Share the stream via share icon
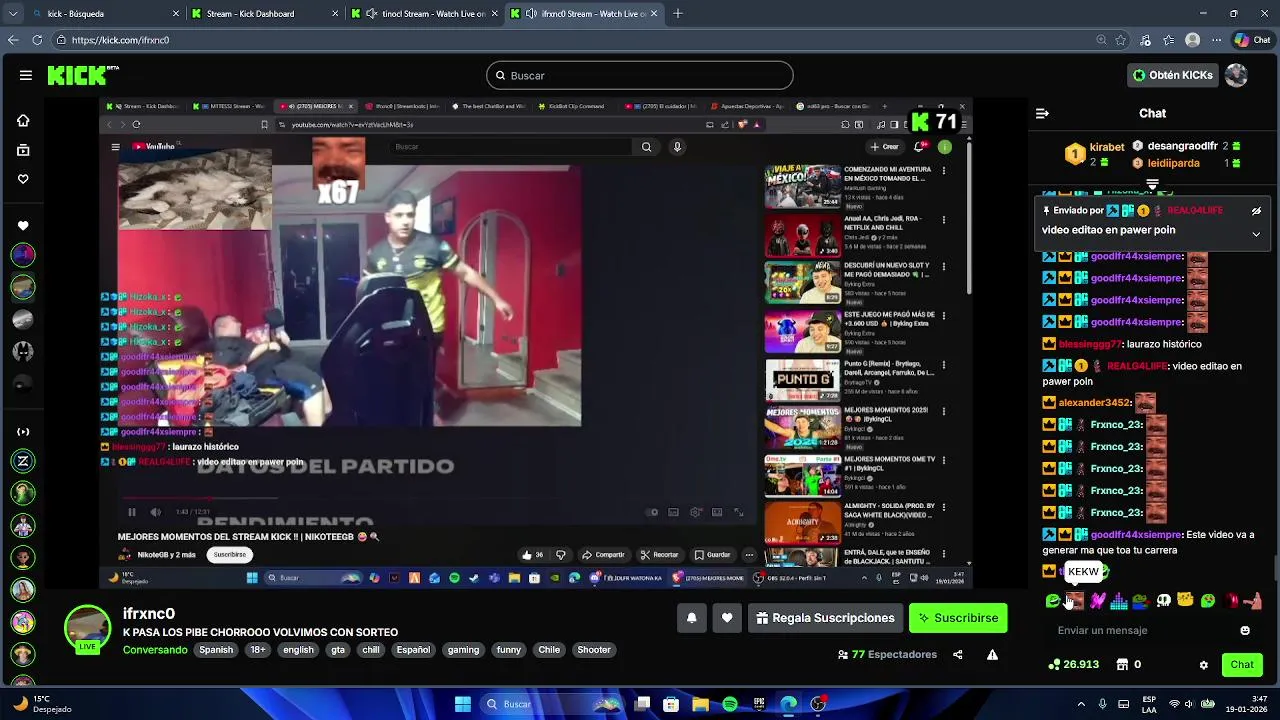Screen dimensions: 1280x720 click(958, 655)
